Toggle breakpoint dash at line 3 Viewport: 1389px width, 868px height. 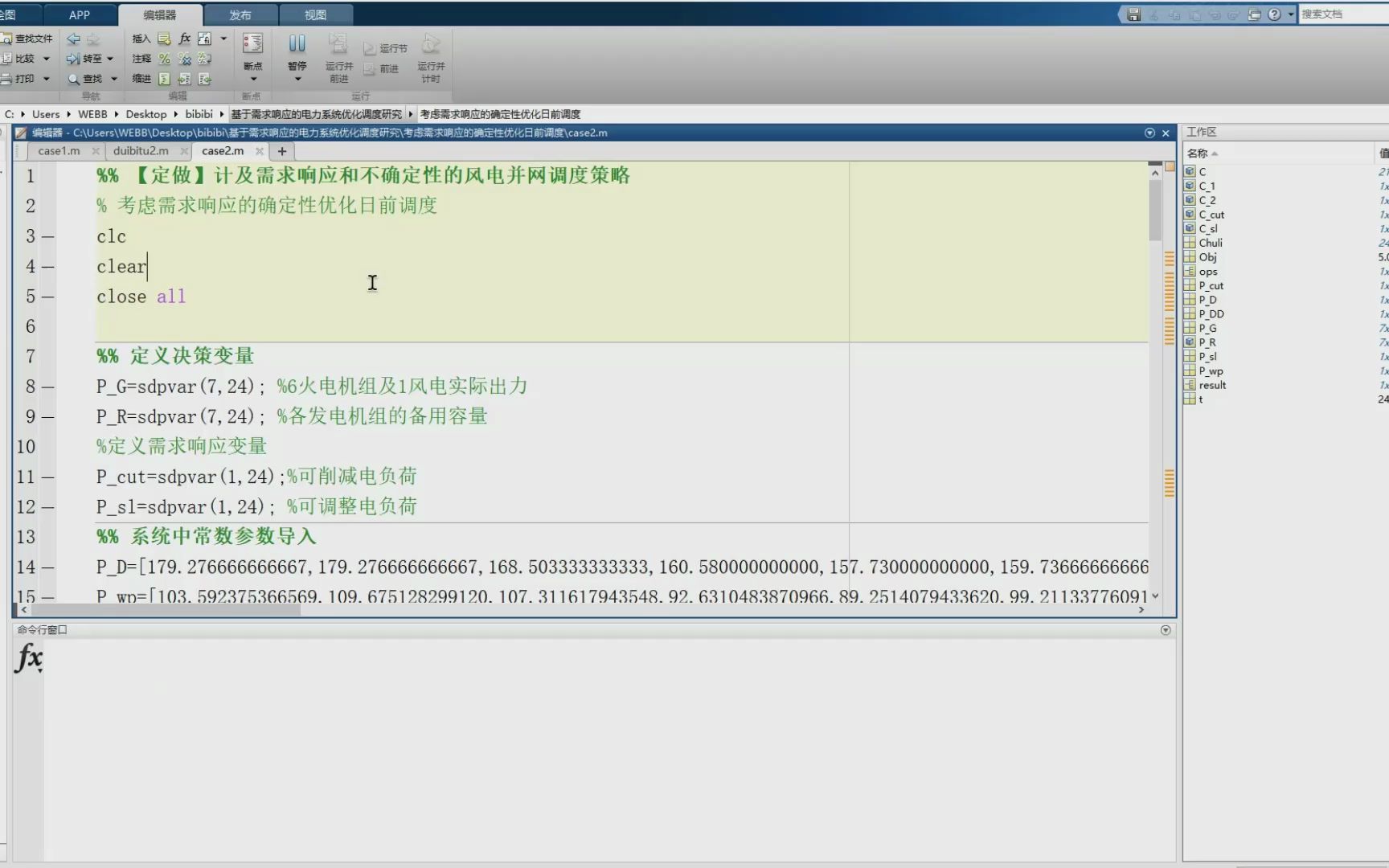click(48, 236)
